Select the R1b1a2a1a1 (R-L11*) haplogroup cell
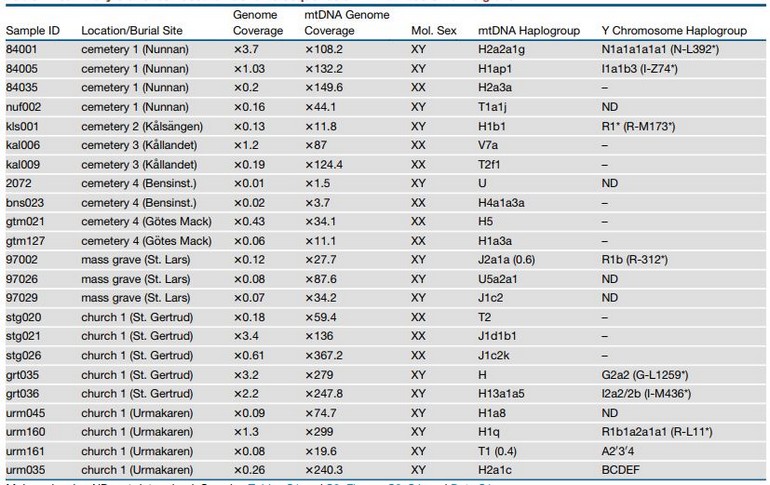Viewport: 770px width, 485px height. pos(657,432)
